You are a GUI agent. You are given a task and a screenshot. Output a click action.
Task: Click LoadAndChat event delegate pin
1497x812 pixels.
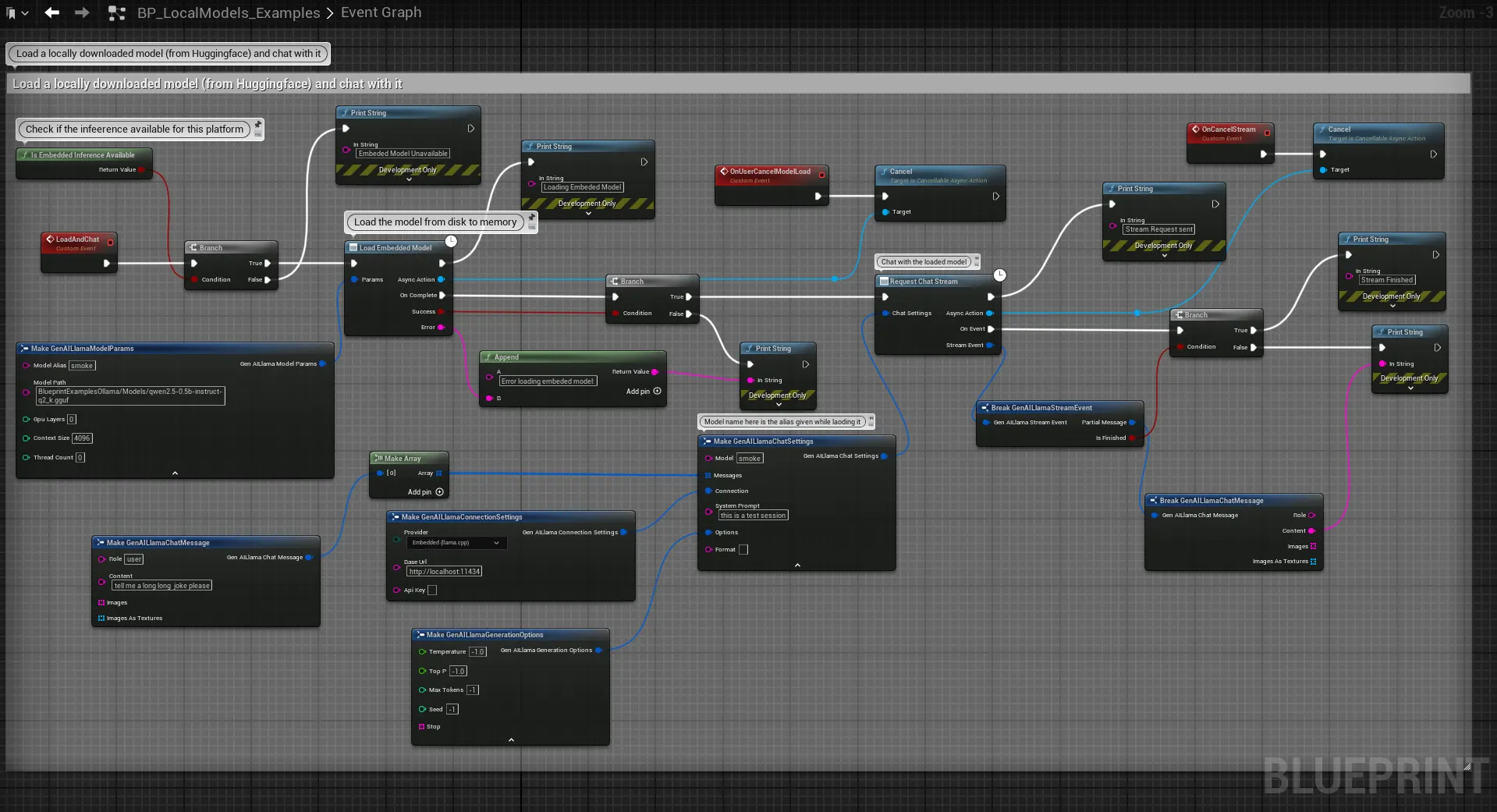pyautogui.click(x=110, y=243)
